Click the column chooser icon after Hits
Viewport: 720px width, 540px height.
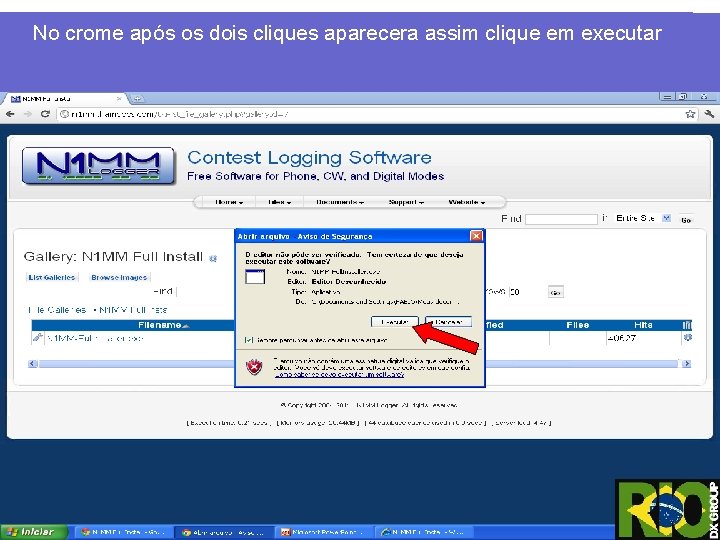[x=687, y=325]
